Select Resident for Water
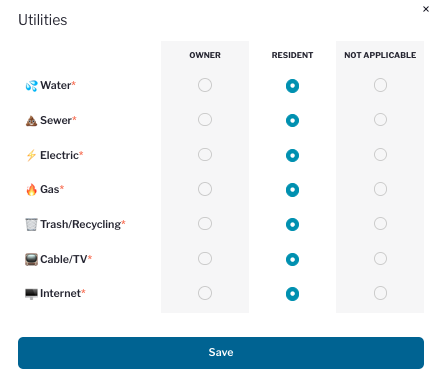Viewport: 431px width, 384px height. 292,86
